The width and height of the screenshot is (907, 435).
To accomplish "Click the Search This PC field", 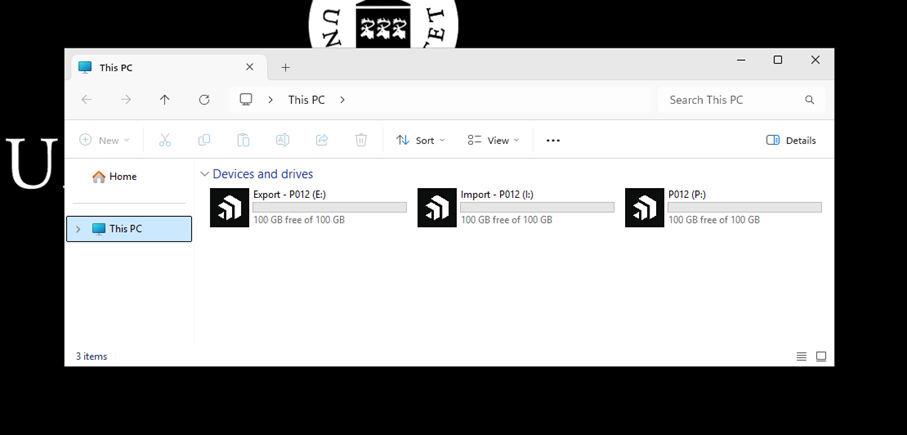I will (742, 99).
